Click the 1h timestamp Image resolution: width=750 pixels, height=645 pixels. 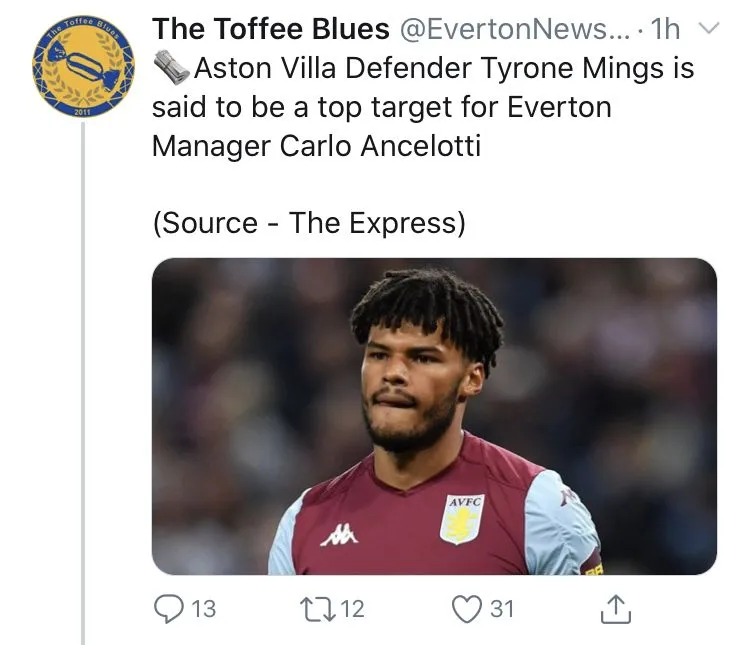(665, 30)
